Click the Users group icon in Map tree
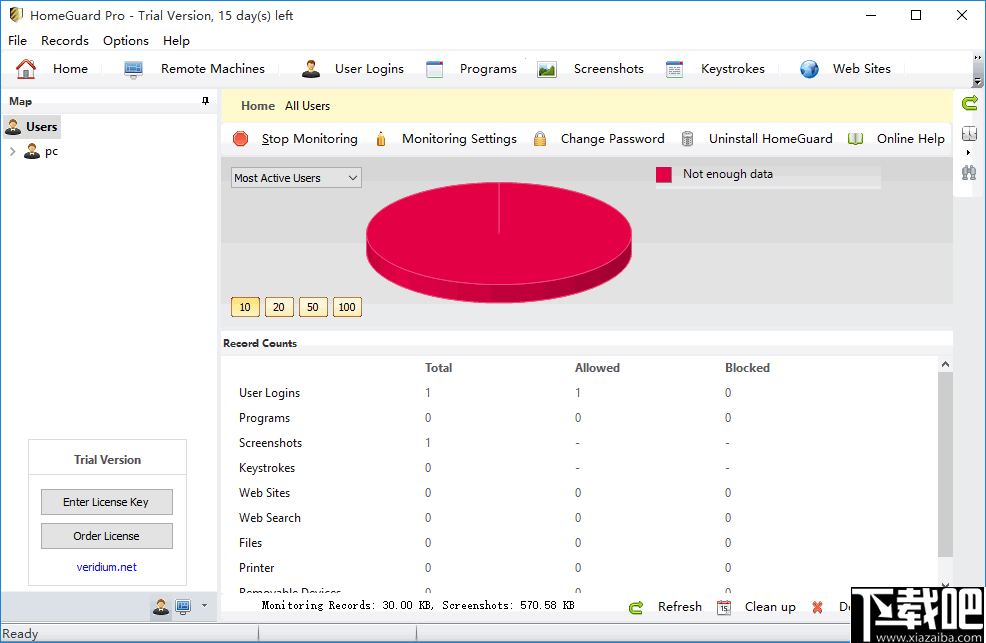Screen dimensions: 986x643 (x=13, y=127)
